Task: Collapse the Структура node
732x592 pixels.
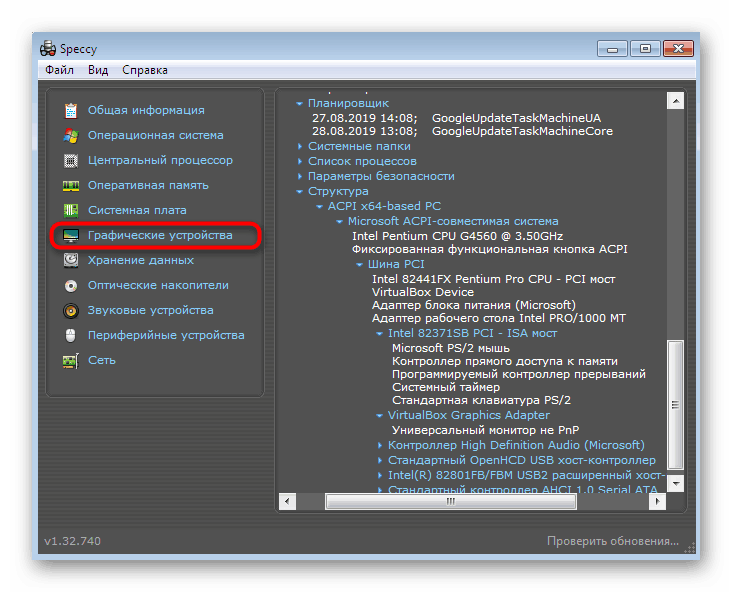Action: pos(299,191)
